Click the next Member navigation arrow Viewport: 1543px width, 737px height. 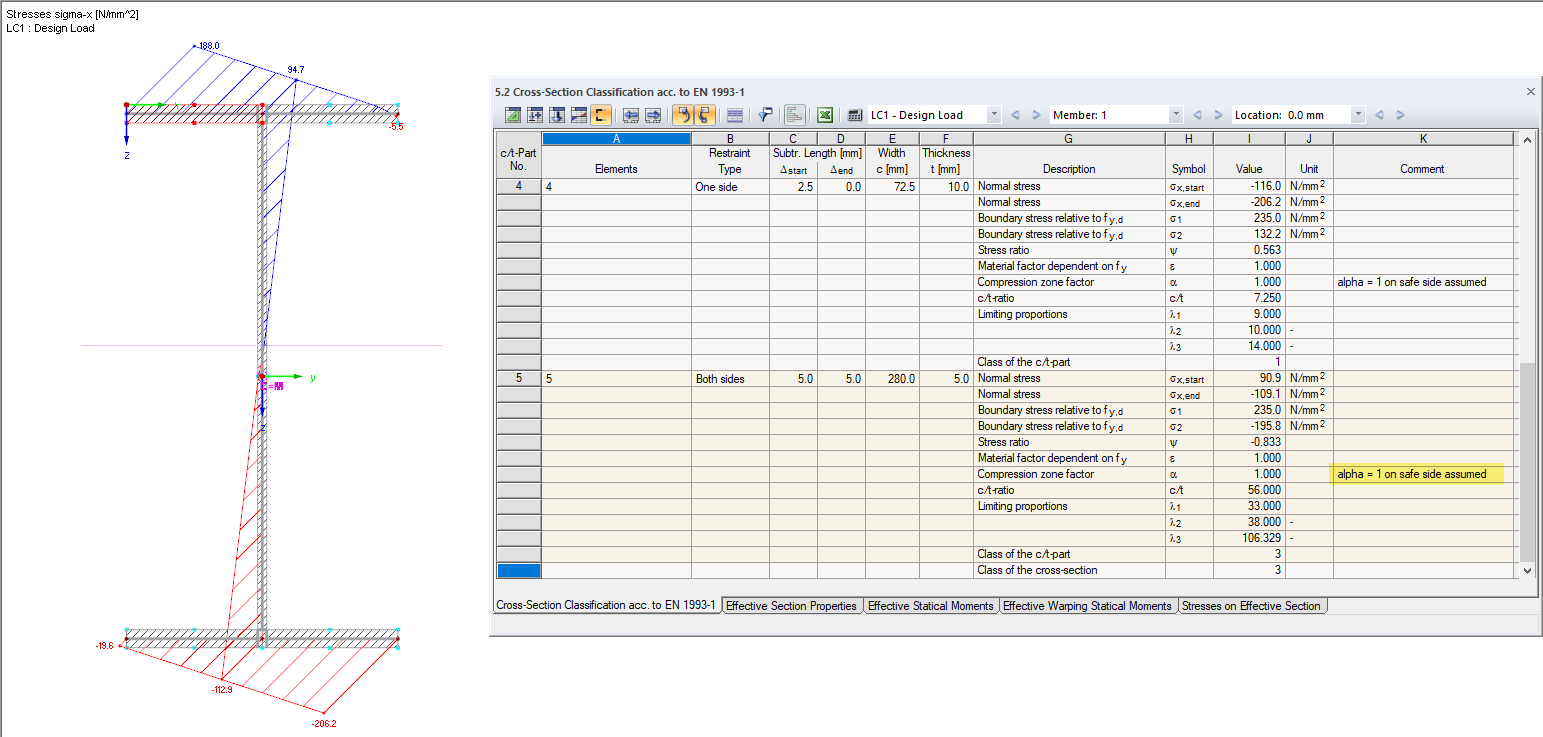click(1218, 114)
